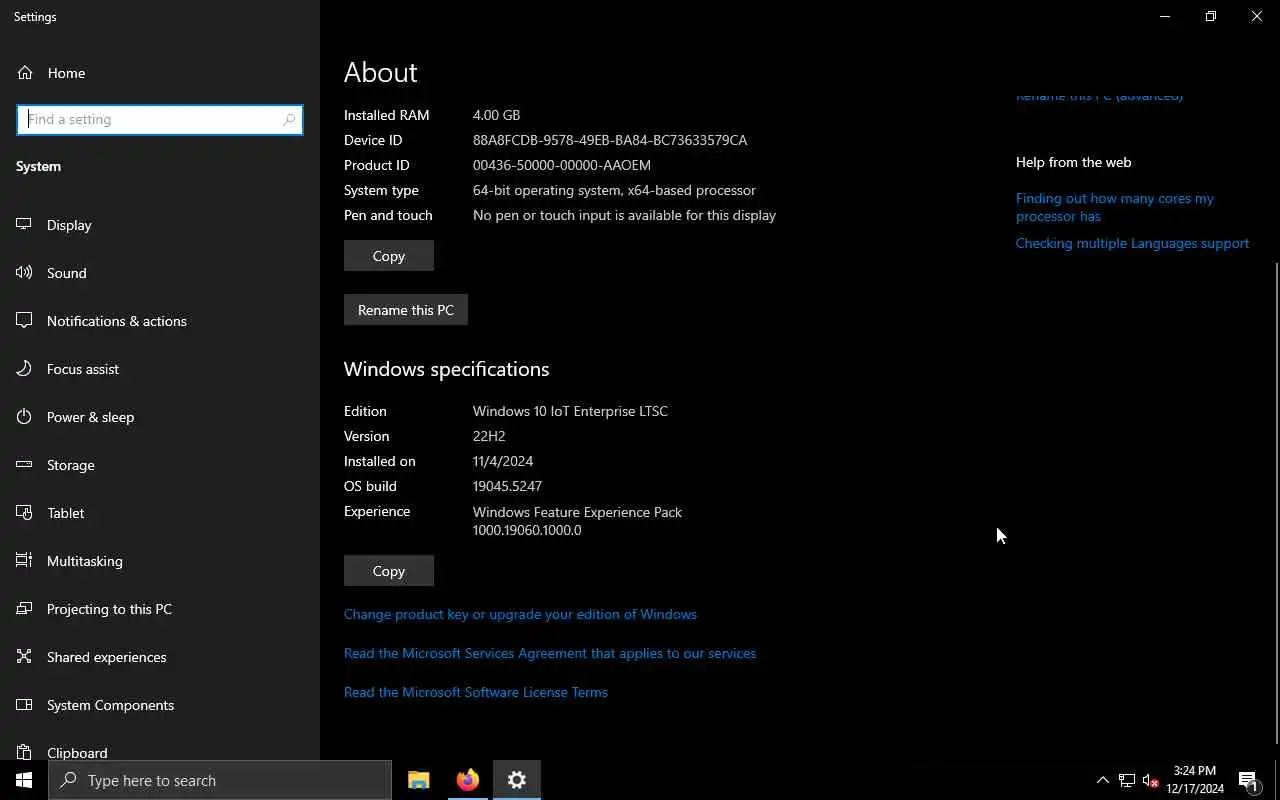Click the taskbar clock showing 3:24 PM
Viewport: 1280px width, 800px height.
pyautogui.click(x=1195, y=780)
